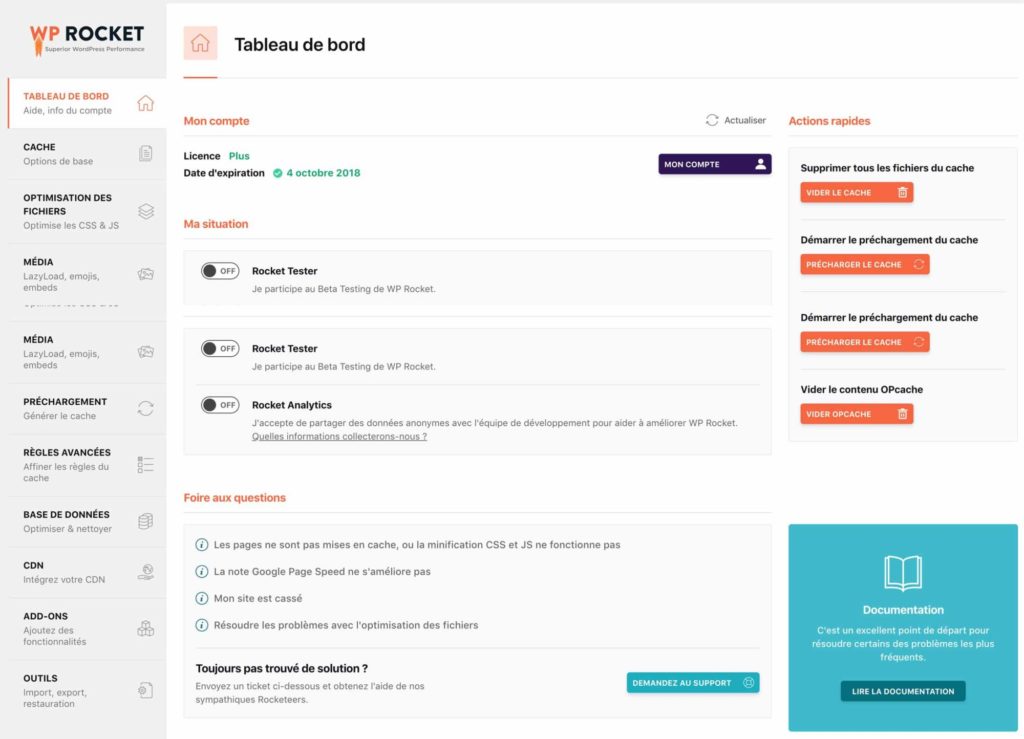Click the Cache document icon in sidebar

(x=146, y=153)
